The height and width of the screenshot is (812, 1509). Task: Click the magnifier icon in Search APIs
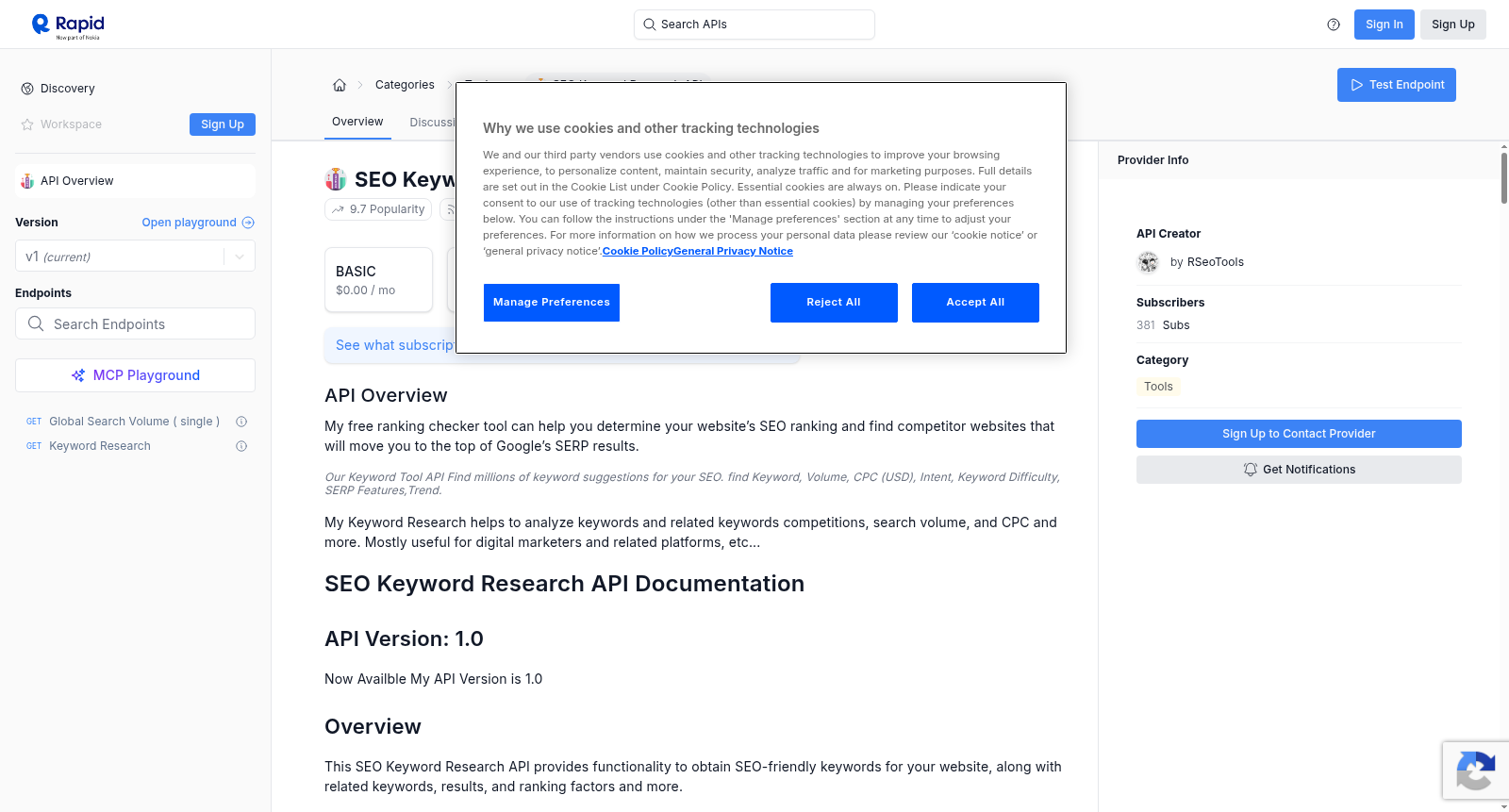pyautogui.click(x=650, y=25)
